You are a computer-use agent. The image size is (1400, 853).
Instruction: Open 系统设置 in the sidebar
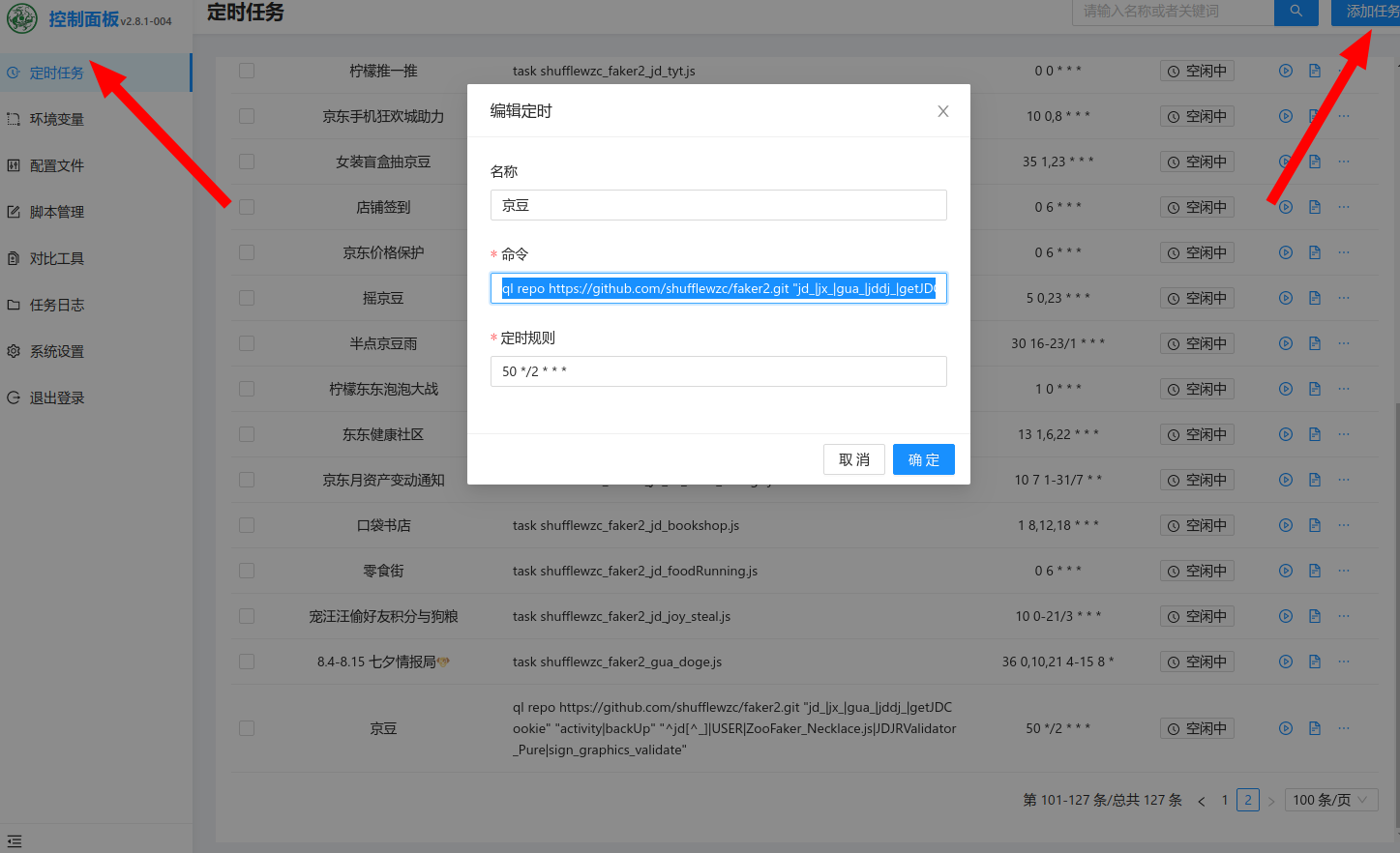96,351
